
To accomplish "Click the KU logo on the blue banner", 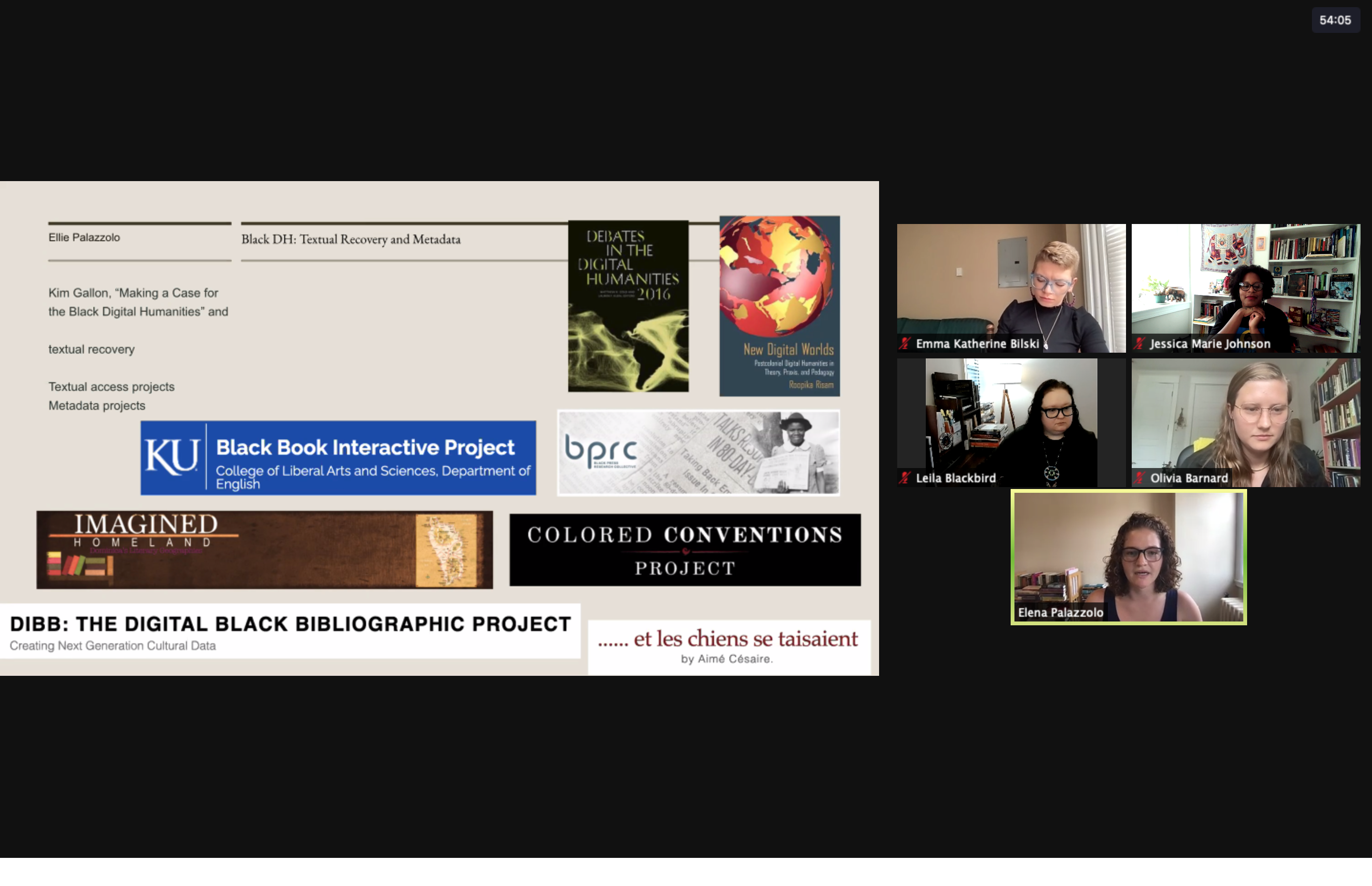I will pyautogui.click(x=172, y=457).
